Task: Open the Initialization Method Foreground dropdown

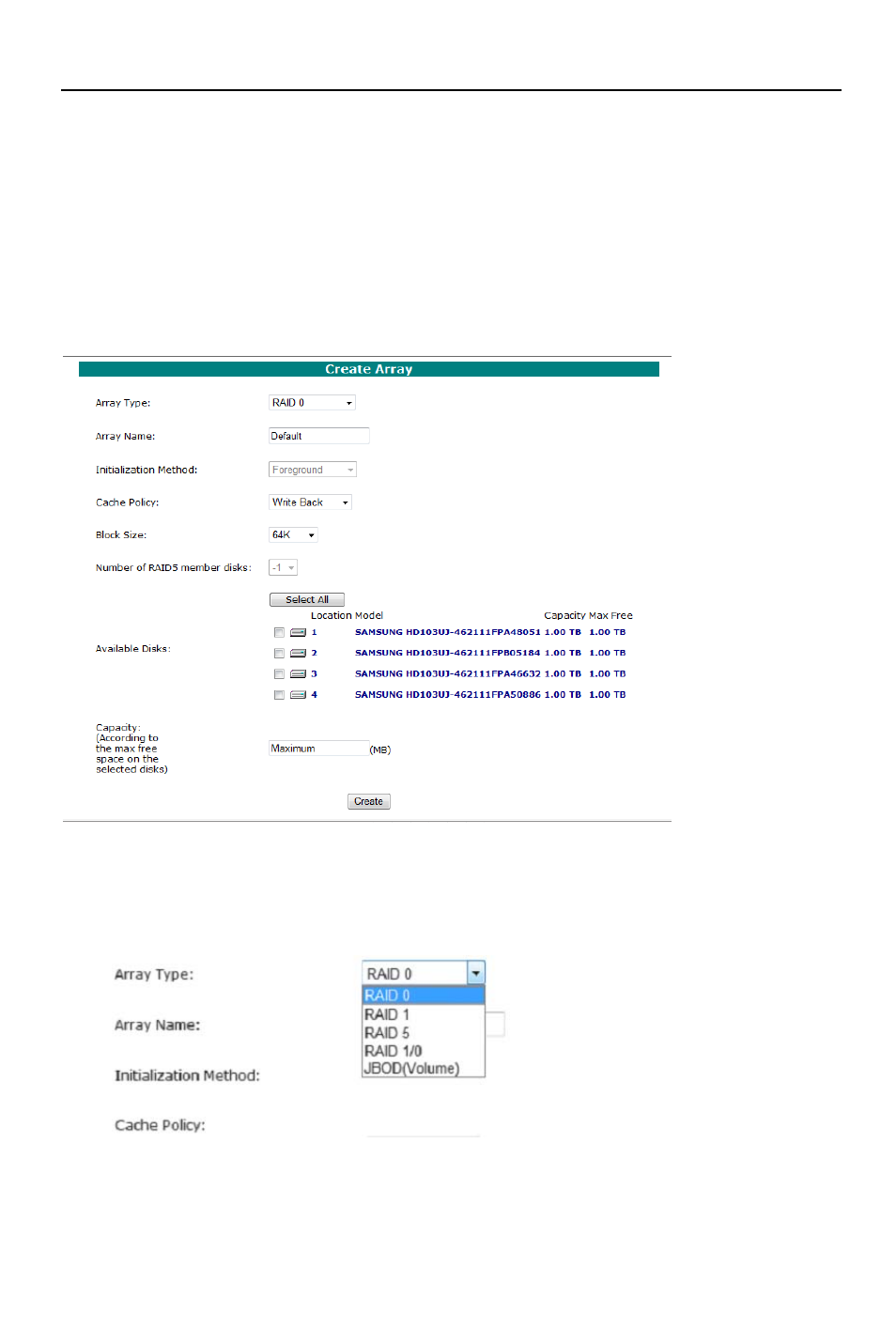Action: tap(313, 470)
